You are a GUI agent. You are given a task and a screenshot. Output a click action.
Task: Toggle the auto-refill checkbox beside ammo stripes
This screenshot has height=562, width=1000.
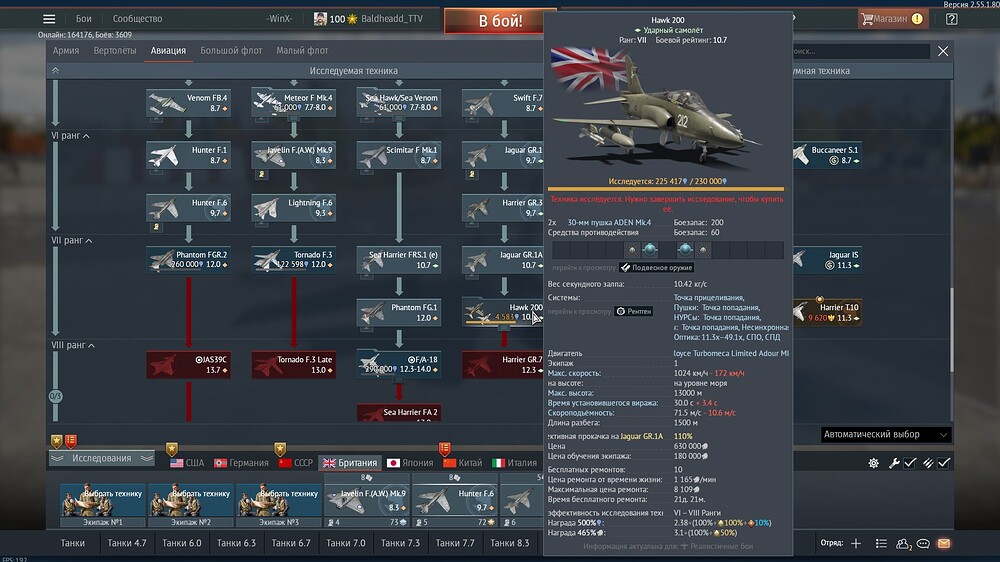[x=944, y=463]
